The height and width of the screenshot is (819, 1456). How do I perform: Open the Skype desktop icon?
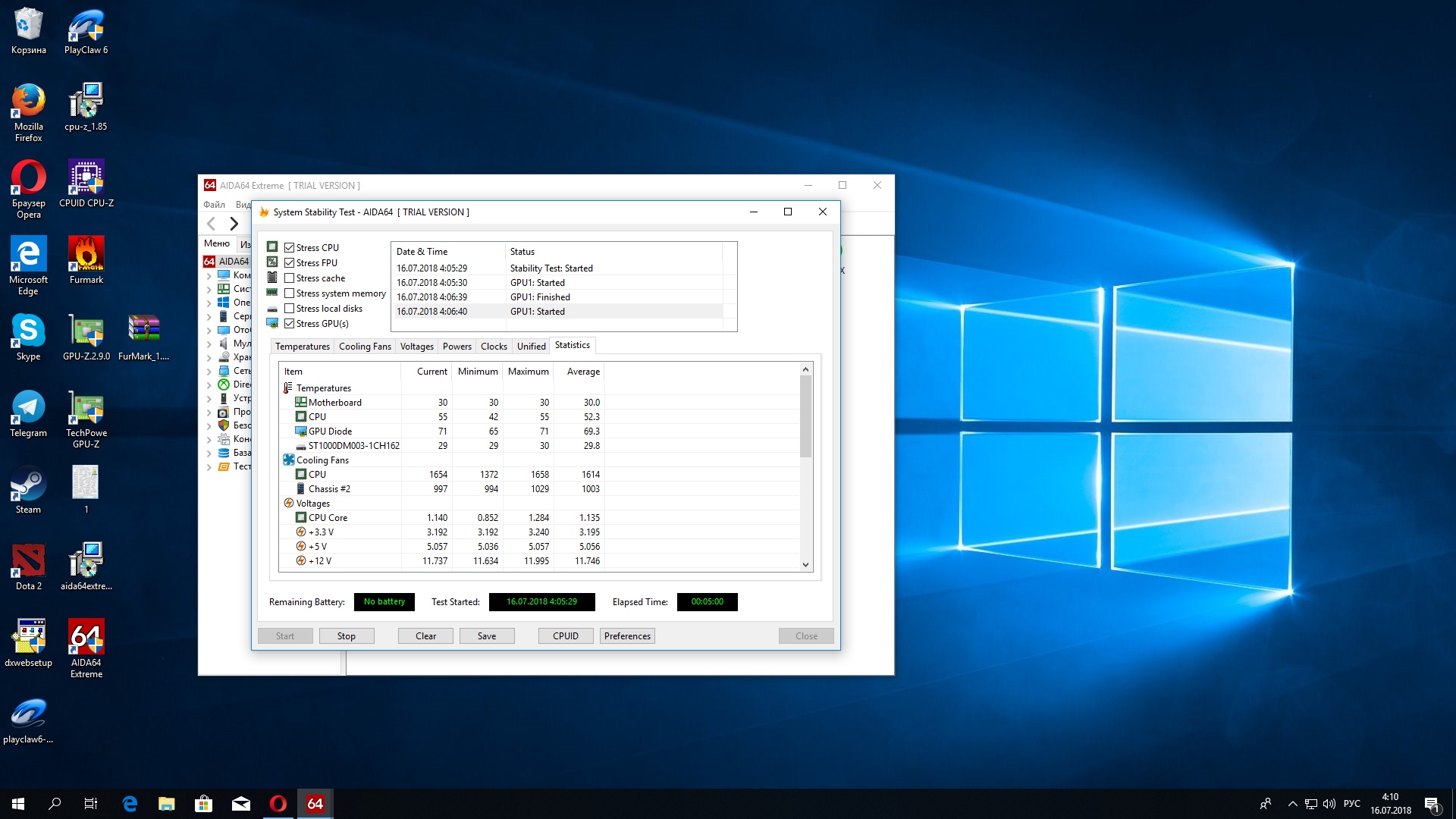pyautogui.click(x=28, y=337)
